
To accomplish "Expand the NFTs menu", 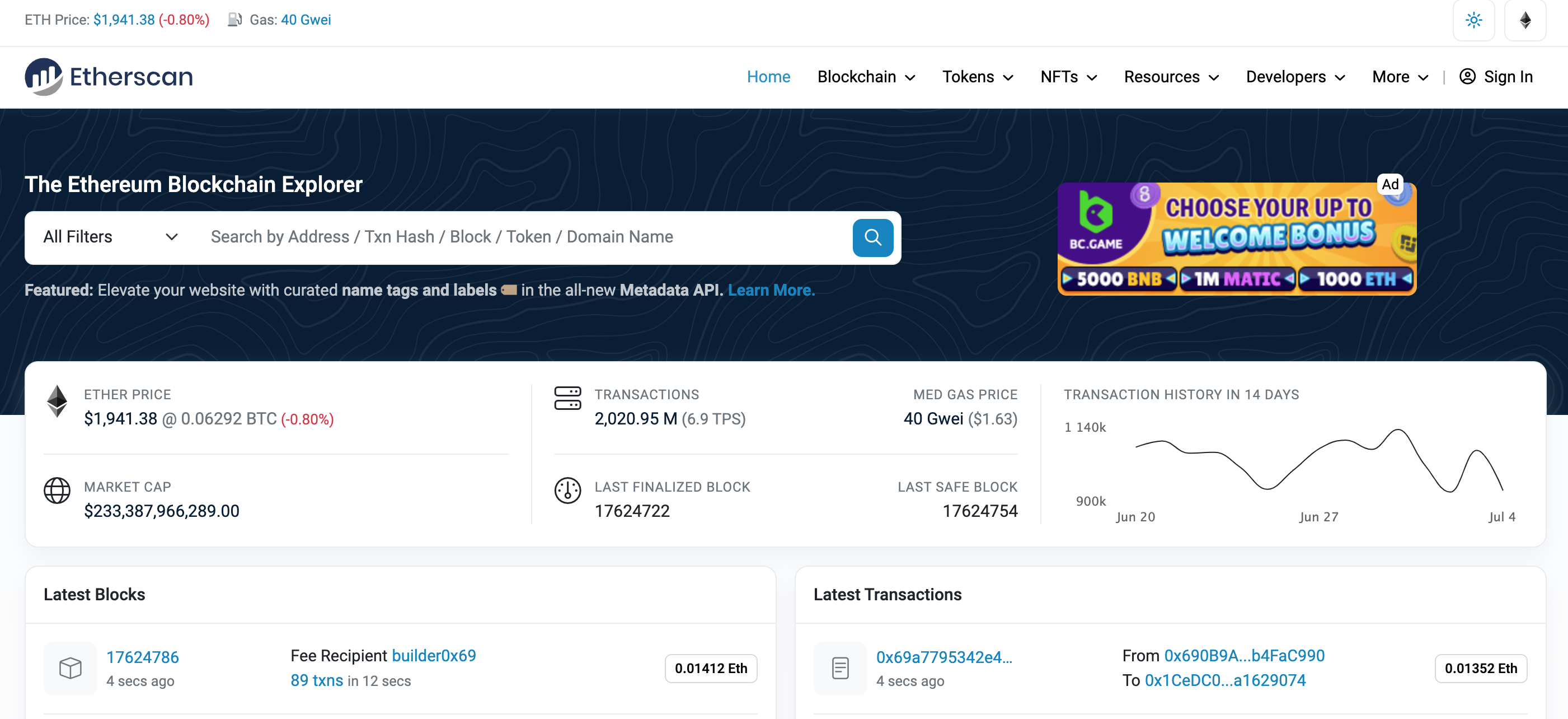I will tap(1068, 77).
